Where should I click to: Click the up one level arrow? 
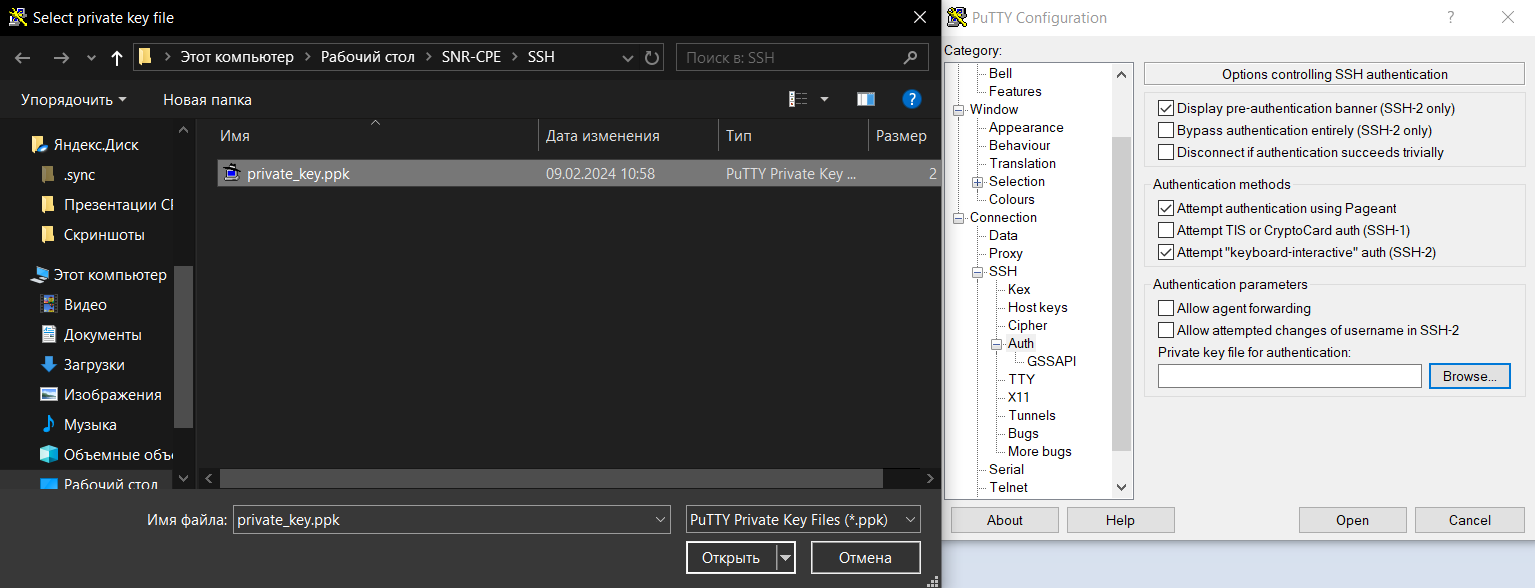(116, 58)
